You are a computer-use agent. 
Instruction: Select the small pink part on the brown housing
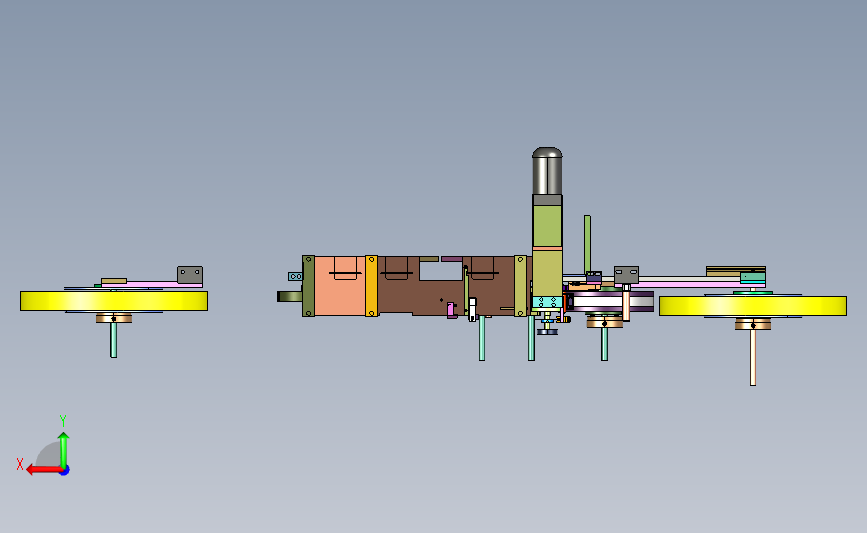coord(451,310)
